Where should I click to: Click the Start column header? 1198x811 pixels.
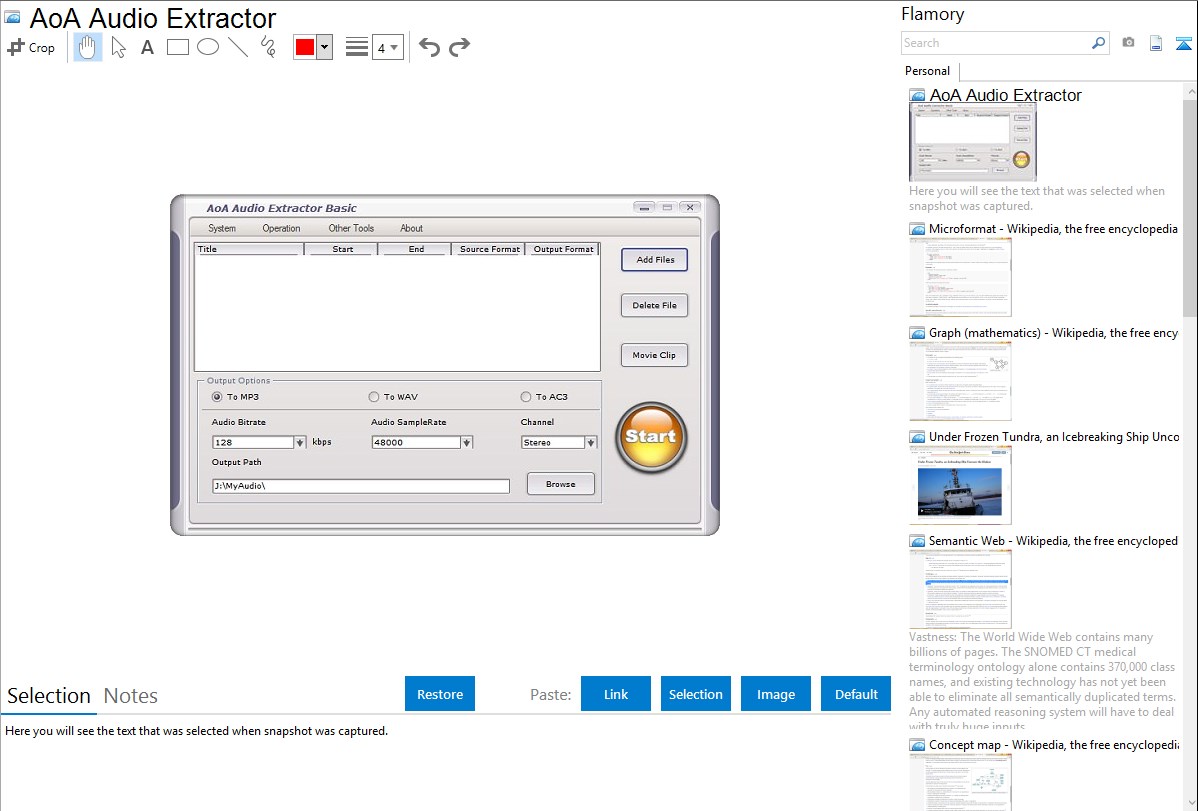342,249
